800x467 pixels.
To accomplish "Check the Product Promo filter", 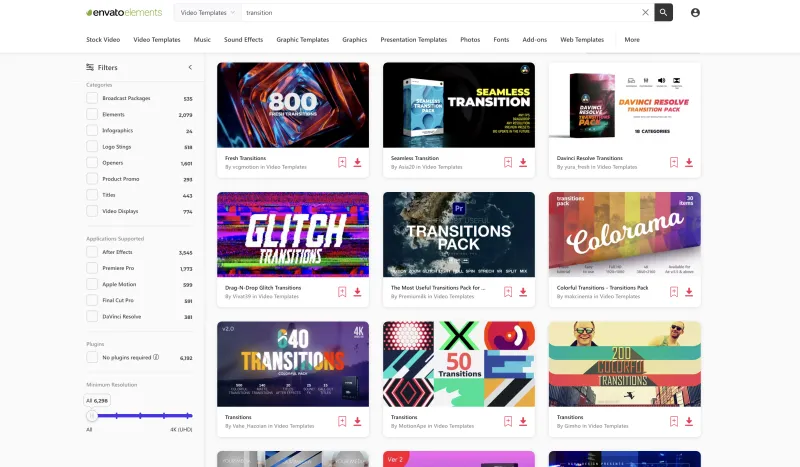I will coord(92,179).
